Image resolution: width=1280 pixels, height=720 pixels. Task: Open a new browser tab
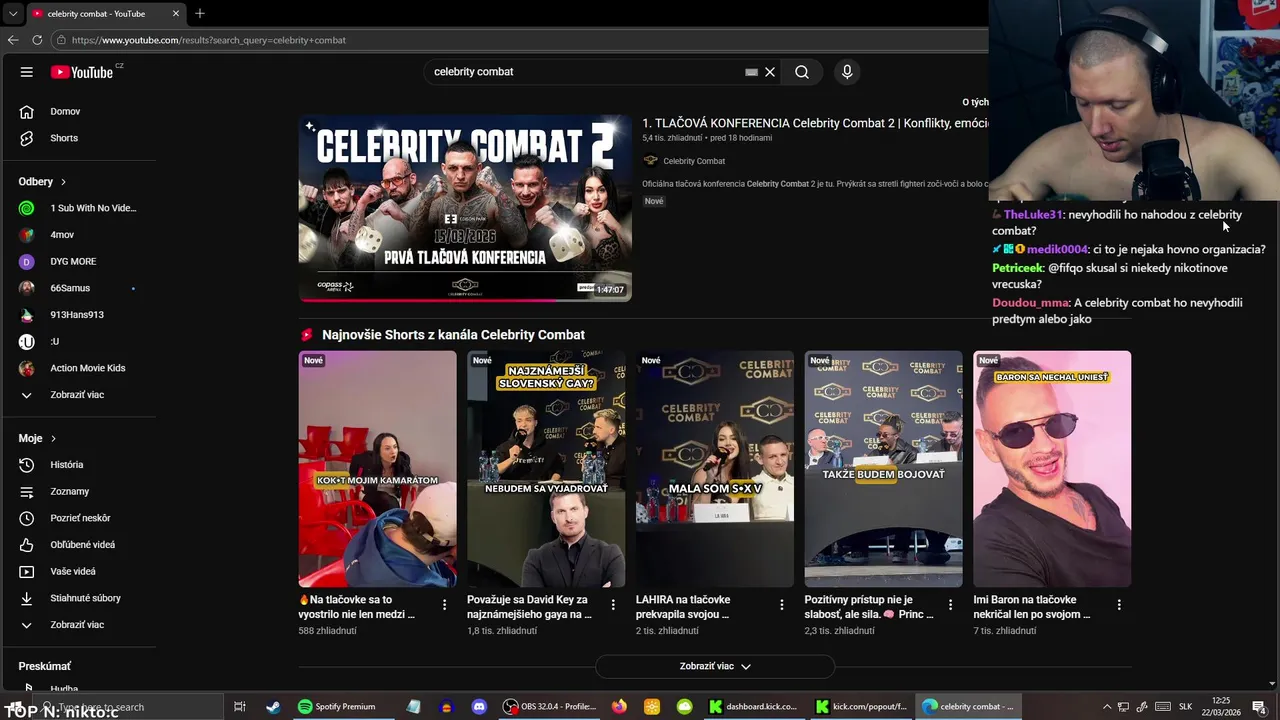[x=200, y=14]
